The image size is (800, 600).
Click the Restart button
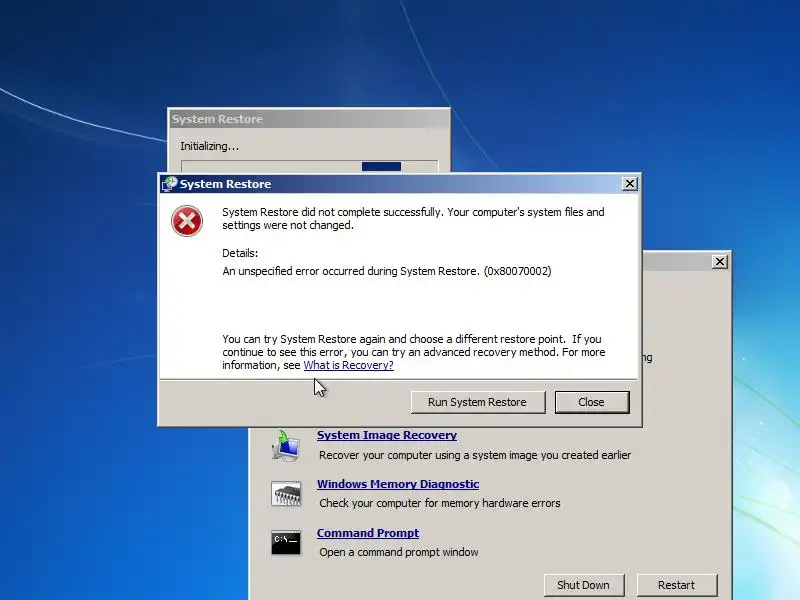[677, 585]
